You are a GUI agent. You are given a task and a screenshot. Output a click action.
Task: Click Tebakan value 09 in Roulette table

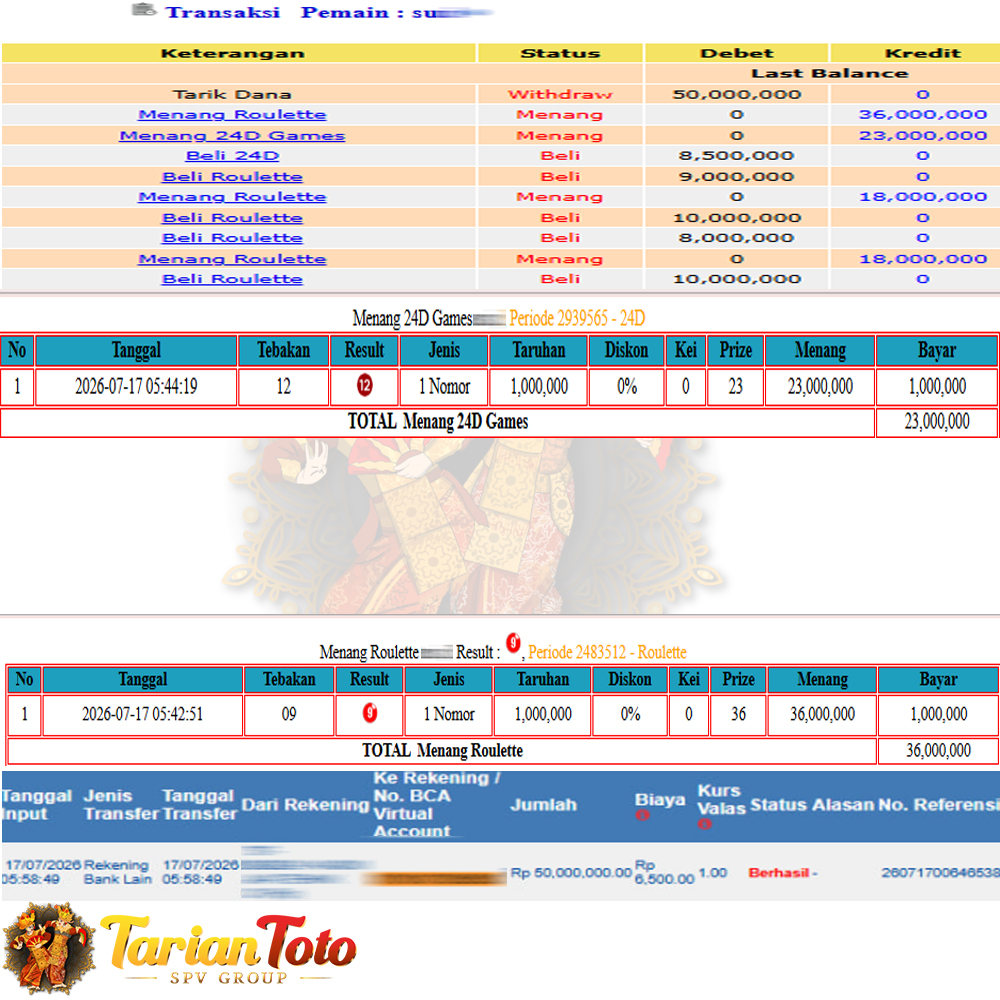point(289,714)
